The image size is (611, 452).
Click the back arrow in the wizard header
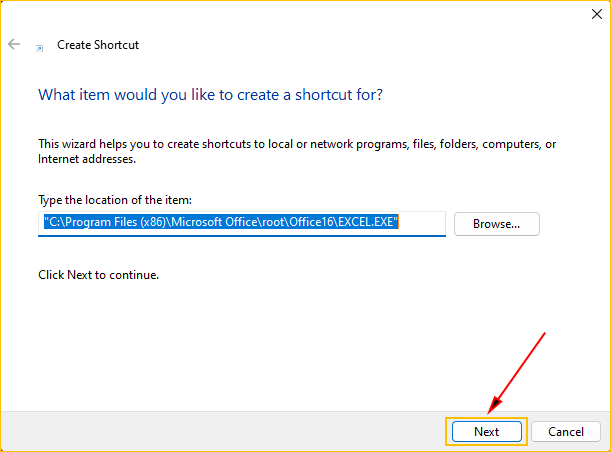[x=14, y=45]
